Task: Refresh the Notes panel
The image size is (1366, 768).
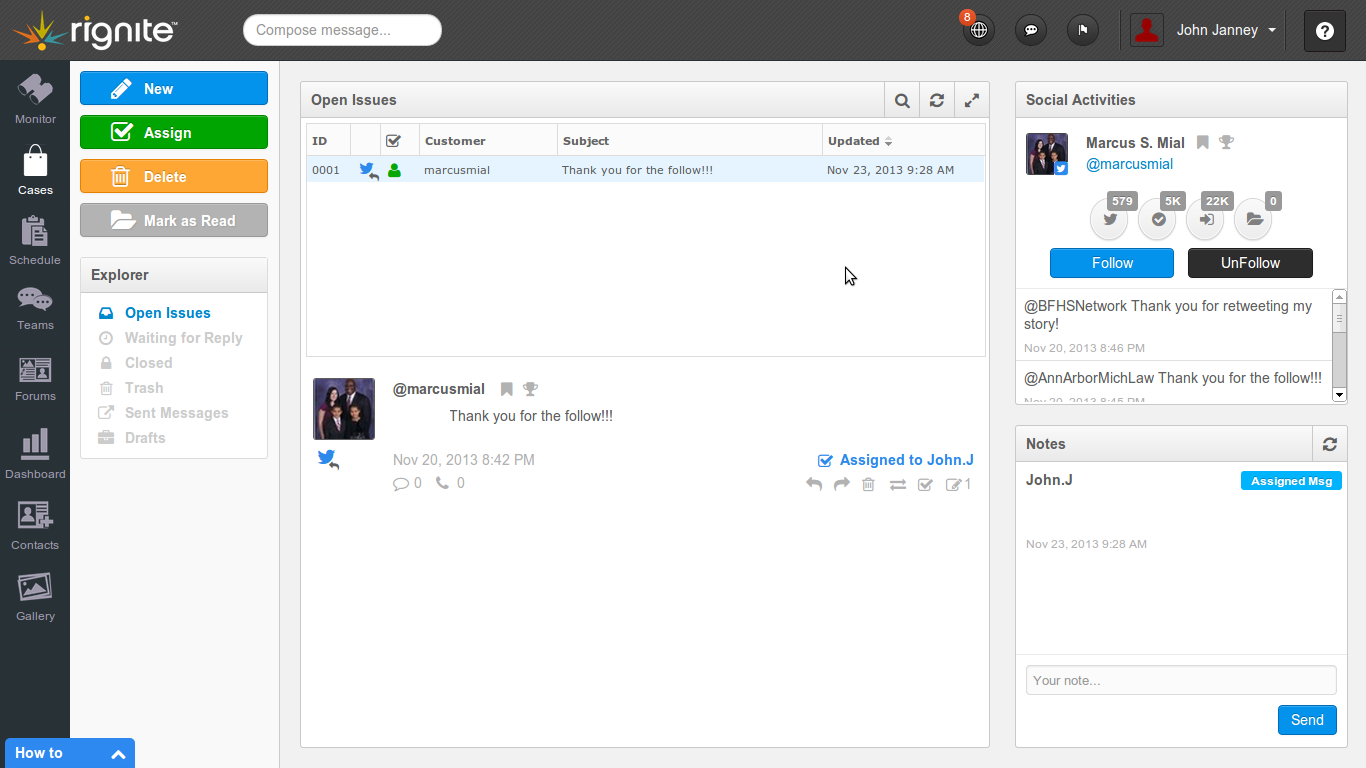Action: coord(1329,444)
